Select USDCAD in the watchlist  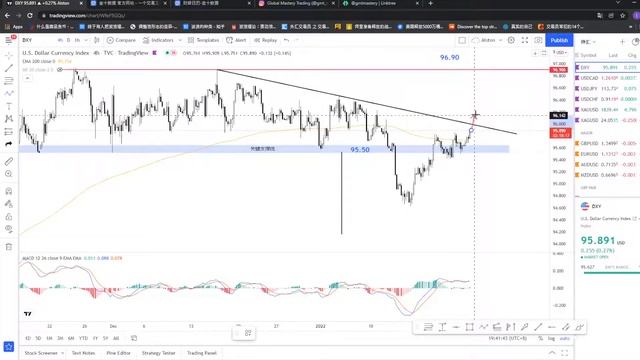[x=607, y=78]
